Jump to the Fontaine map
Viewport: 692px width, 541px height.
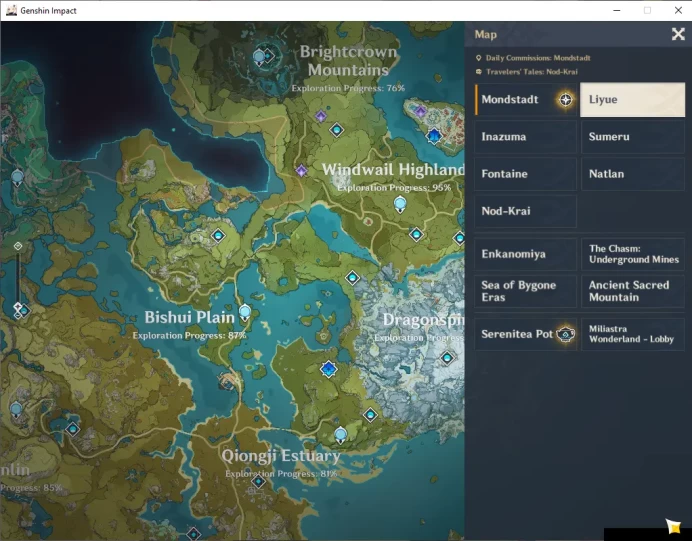(x=526, y=174)
